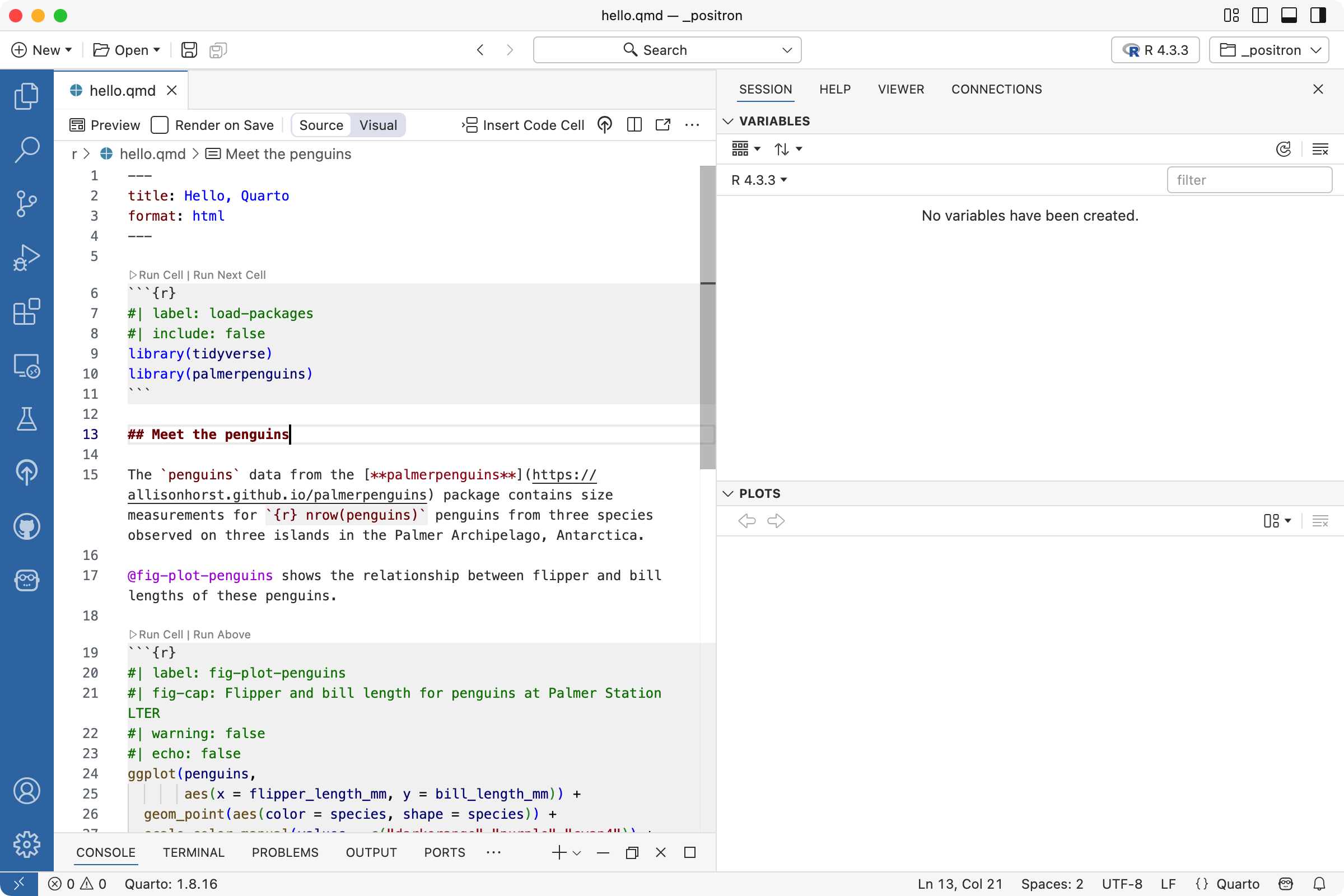
Task: Open the Explorer in the activity bar
Action: click(x=26, y=95)
